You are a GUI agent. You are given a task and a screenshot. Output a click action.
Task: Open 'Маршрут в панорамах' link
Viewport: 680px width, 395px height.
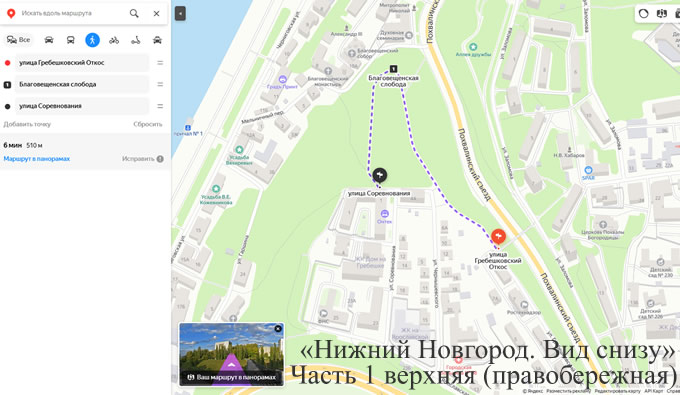(37, 159)
